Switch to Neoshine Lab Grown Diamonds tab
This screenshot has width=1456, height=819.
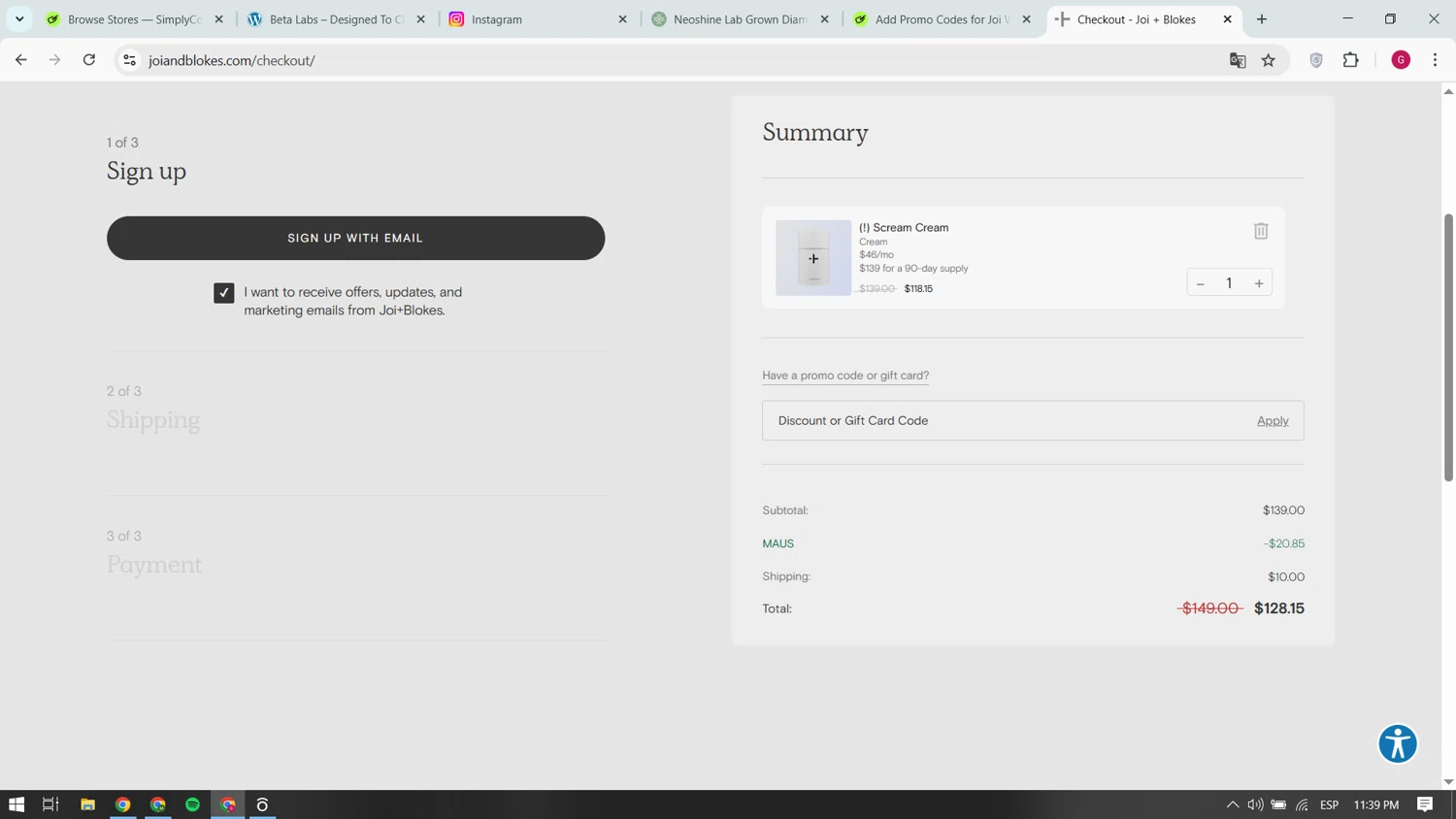[741, 19]
